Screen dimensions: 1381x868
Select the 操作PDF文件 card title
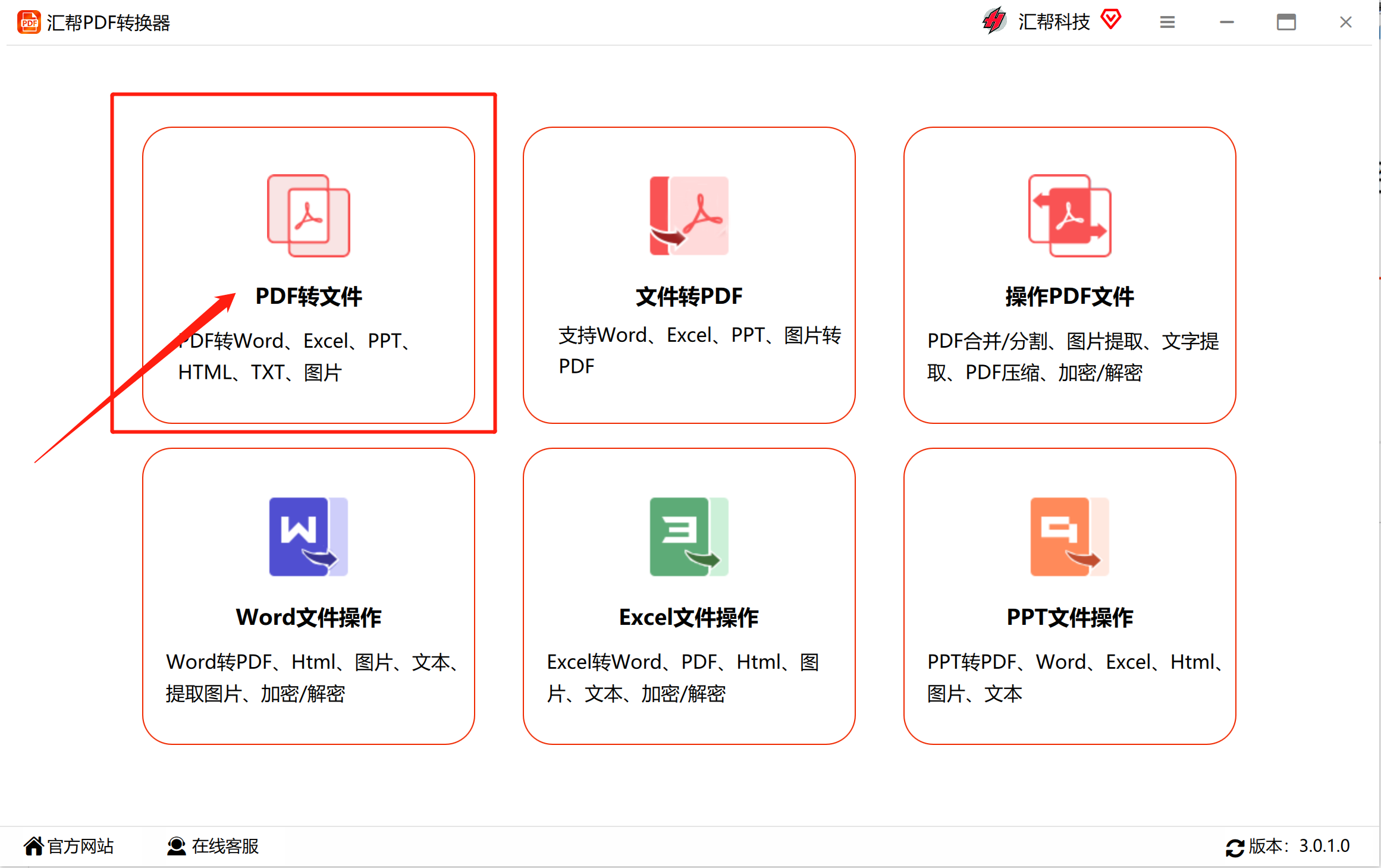(x=1069, y=296)
